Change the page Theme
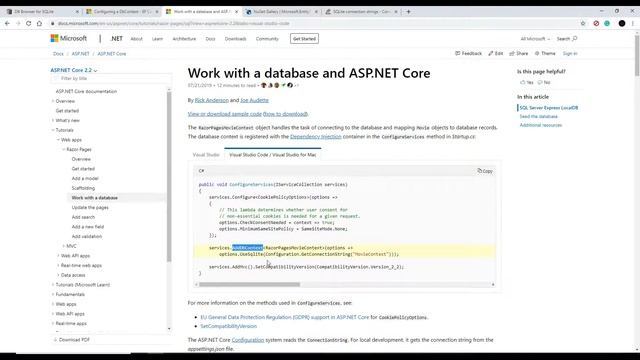Viewport: 640px width, 360px height. 545,53
